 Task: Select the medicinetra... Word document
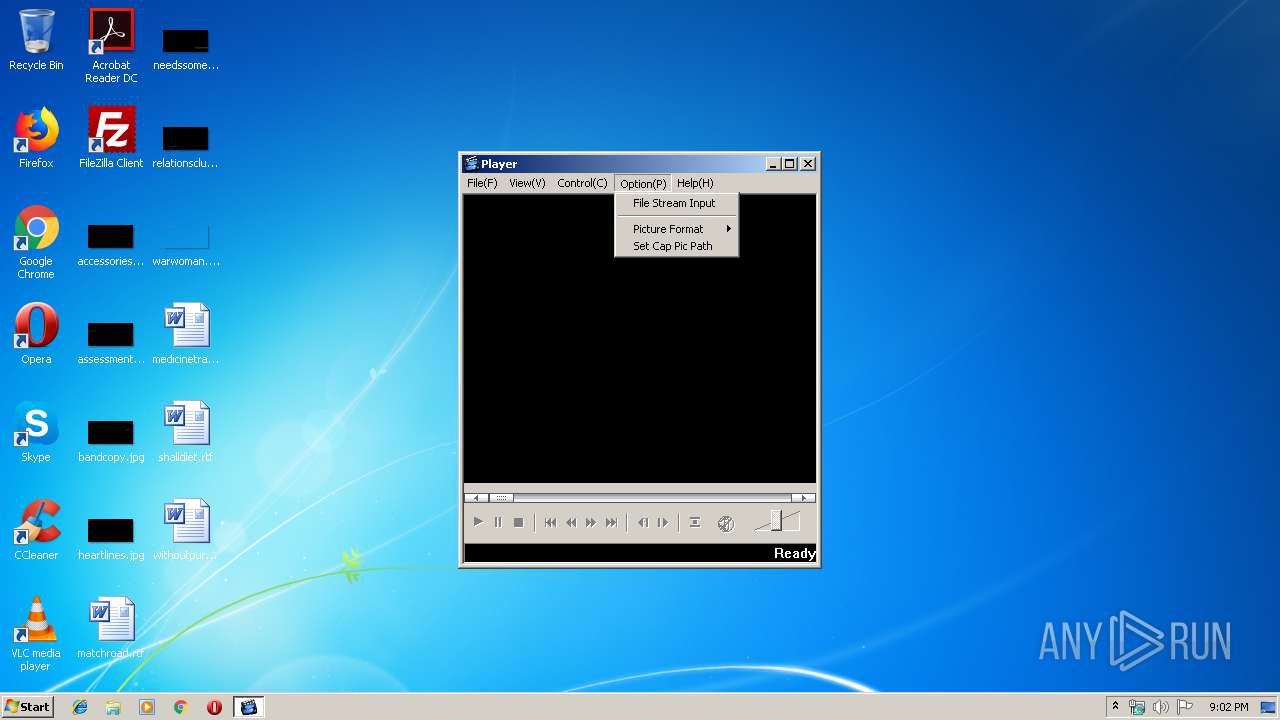(186, 334)
